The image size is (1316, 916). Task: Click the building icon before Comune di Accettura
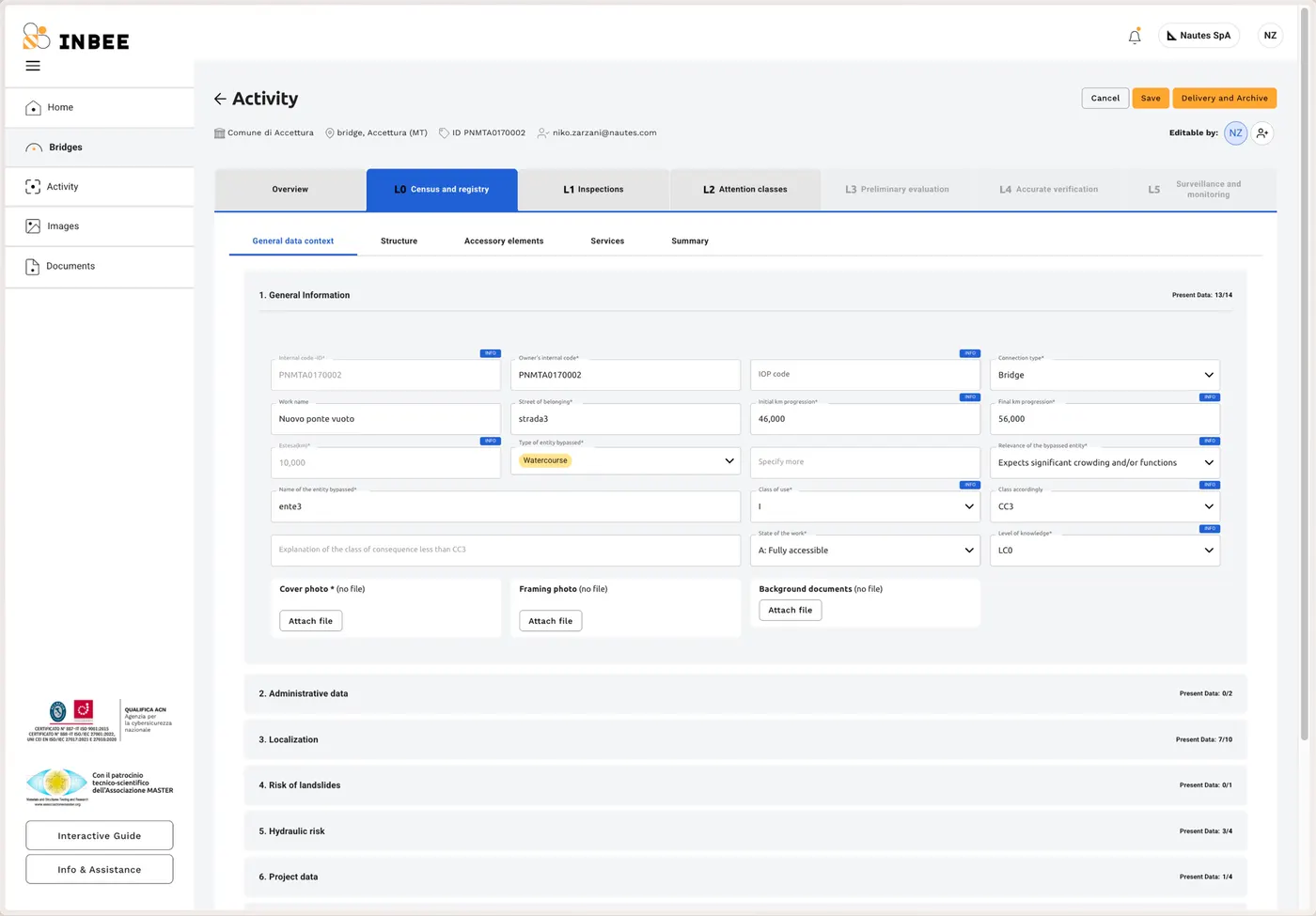pos(220,133)
